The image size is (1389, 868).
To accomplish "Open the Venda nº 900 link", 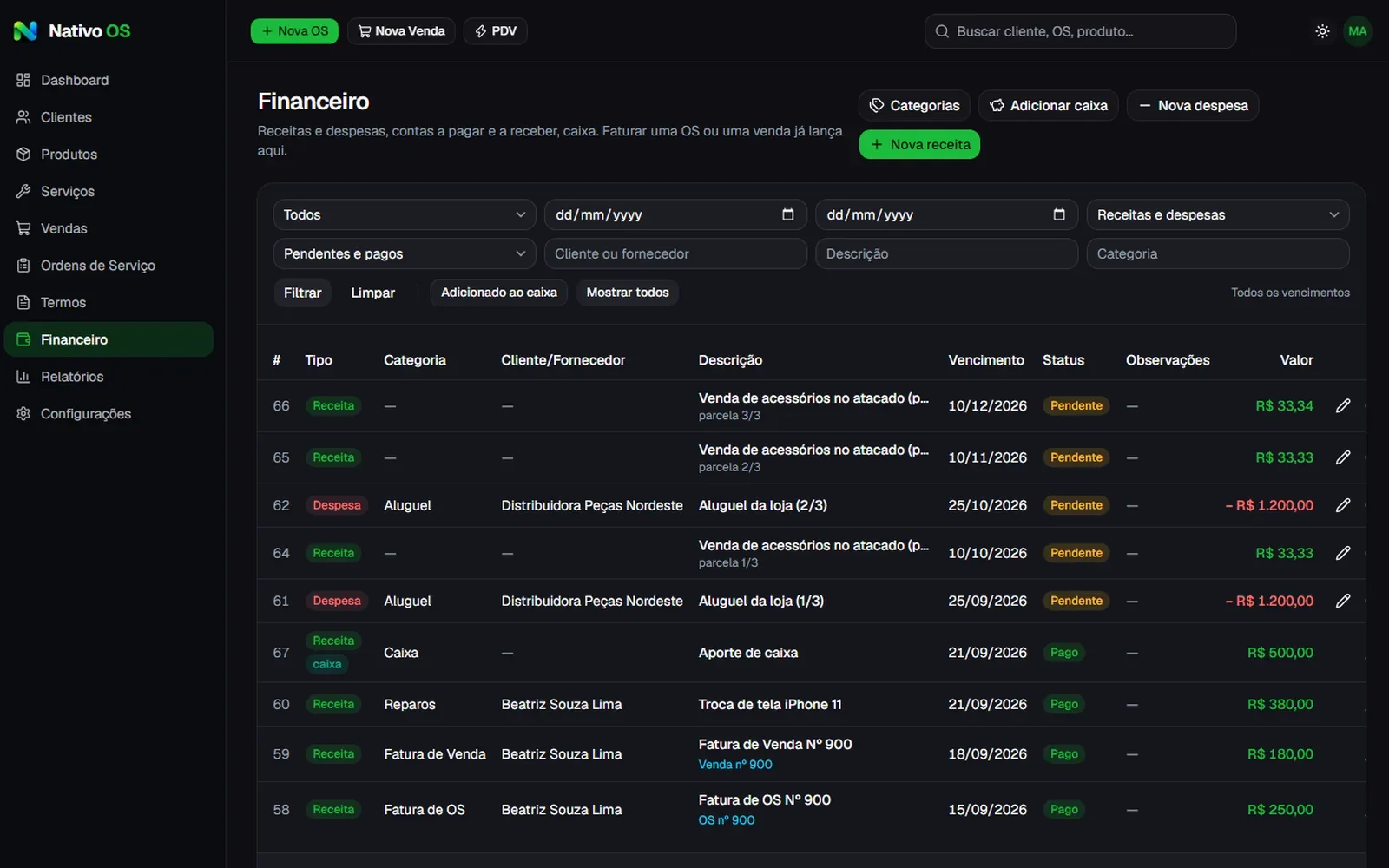I will (735, 765).
